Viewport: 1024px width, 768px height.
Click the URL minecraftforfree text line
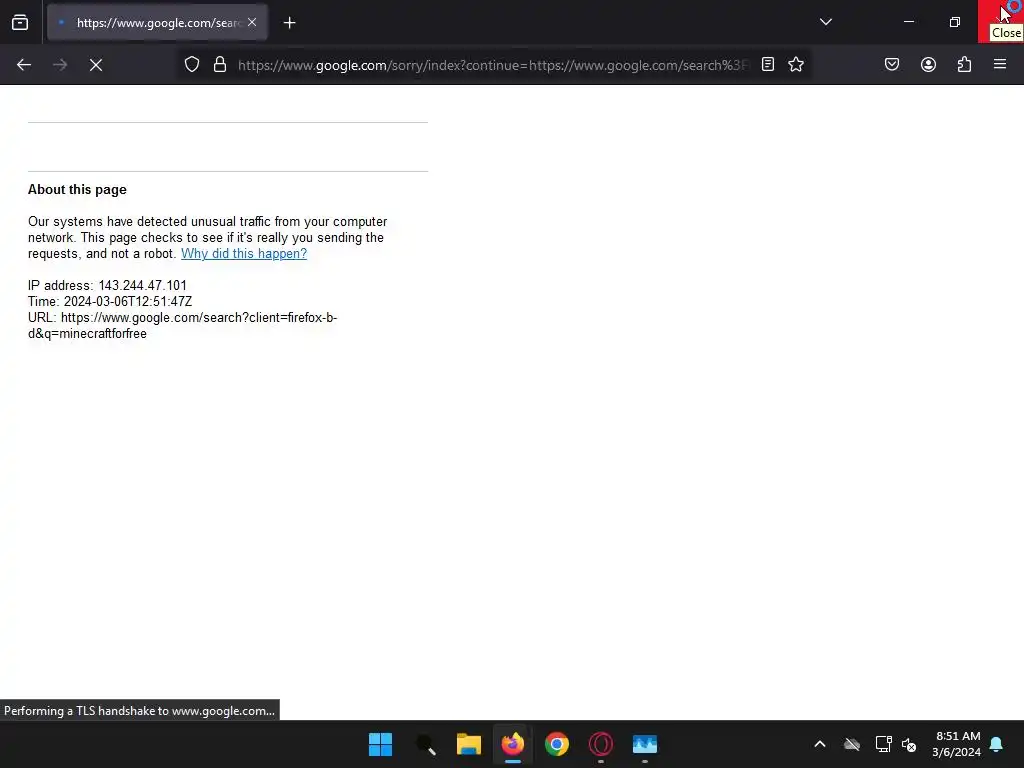click(x=182, y=325)
